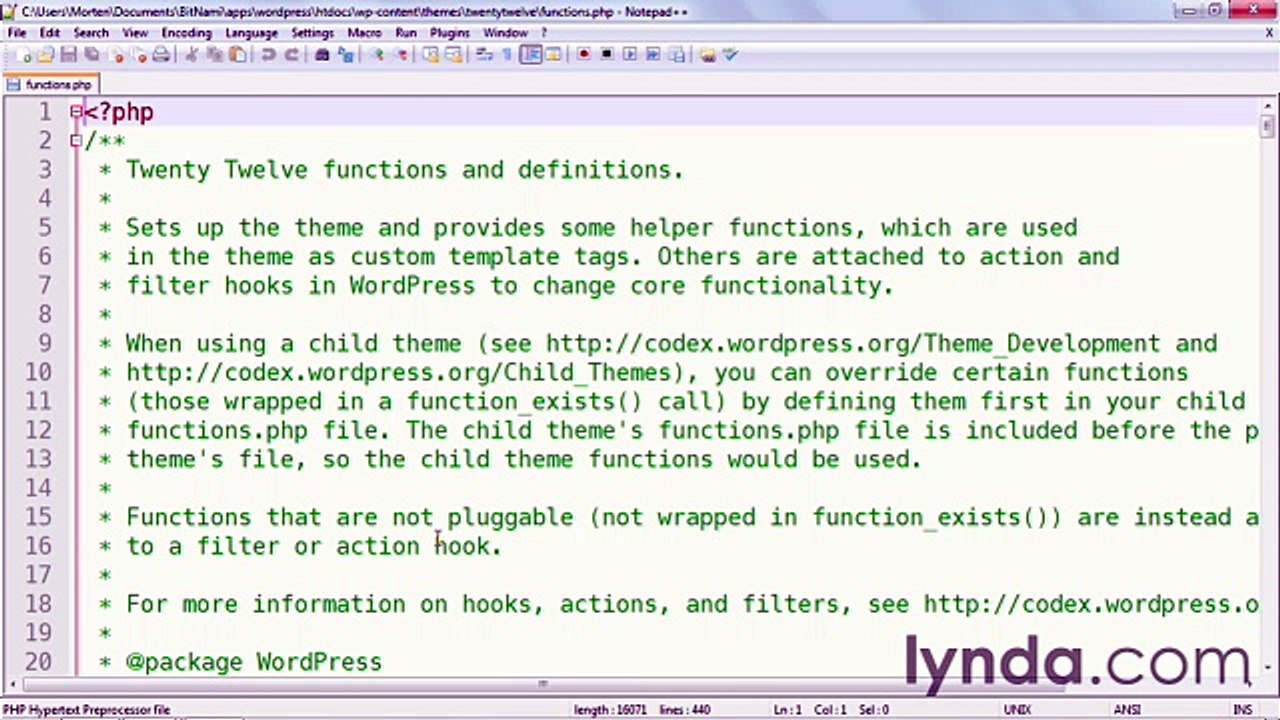This screenshot has height=720, width=1280.
Task: Open the View menu
Action: point(135,33)
